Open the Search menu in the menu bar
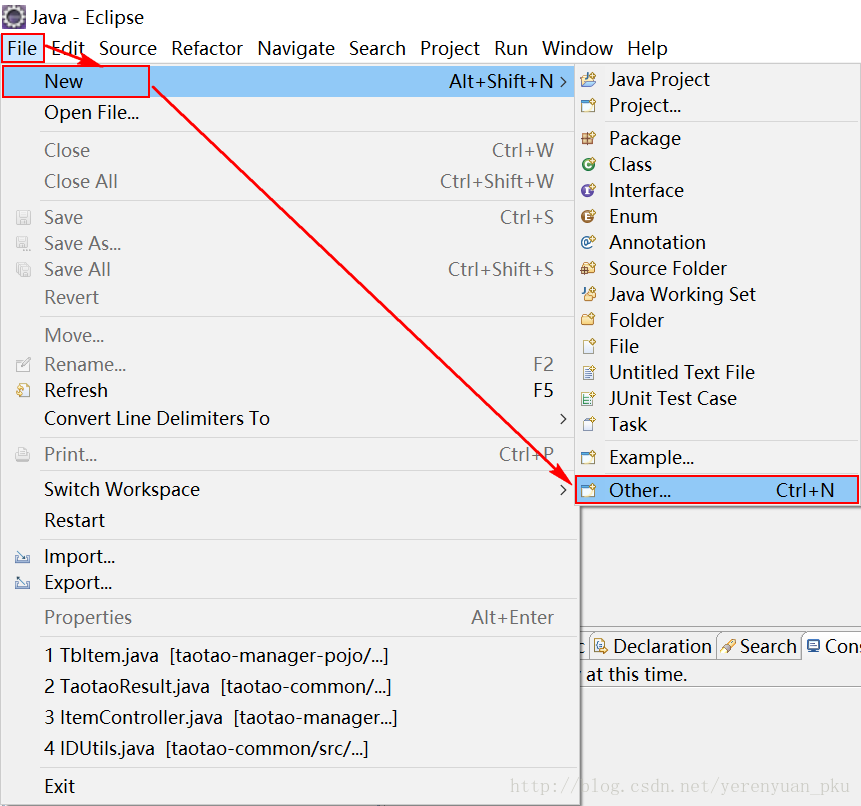 [377, 48]
